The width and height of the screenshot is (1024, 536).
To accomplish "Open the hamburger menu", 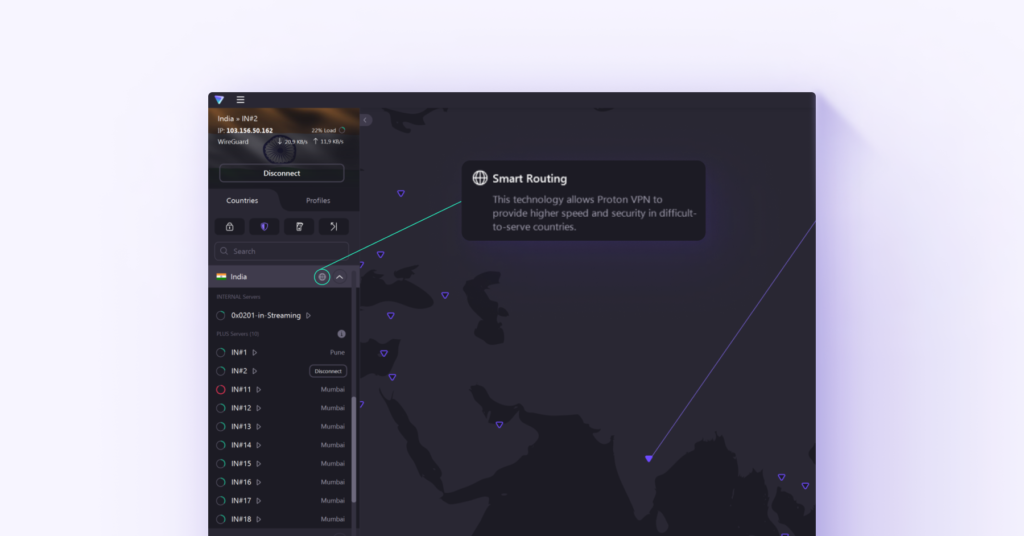I will pyautogui.click(x=240, y=100).
